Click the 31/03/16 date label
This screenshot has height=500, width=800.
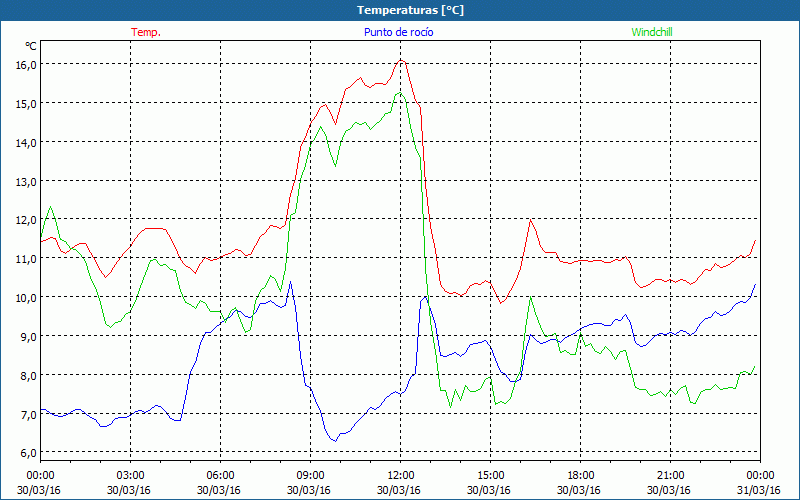point(759,490)
